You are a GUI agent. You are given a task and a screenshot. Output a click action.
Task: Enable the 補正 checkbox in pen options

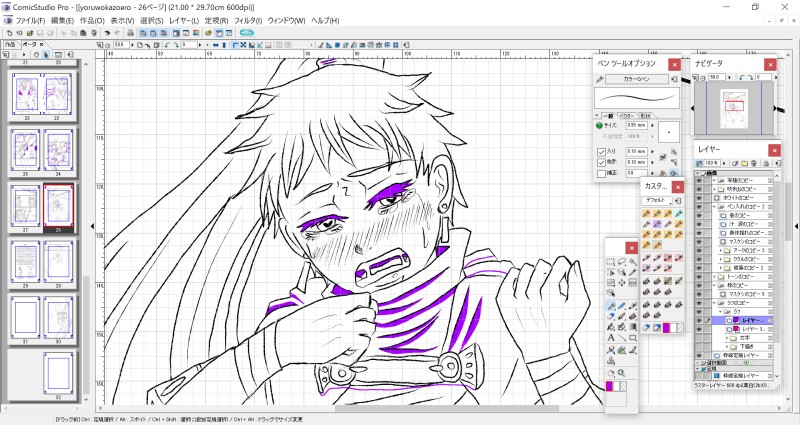point(601,173)
